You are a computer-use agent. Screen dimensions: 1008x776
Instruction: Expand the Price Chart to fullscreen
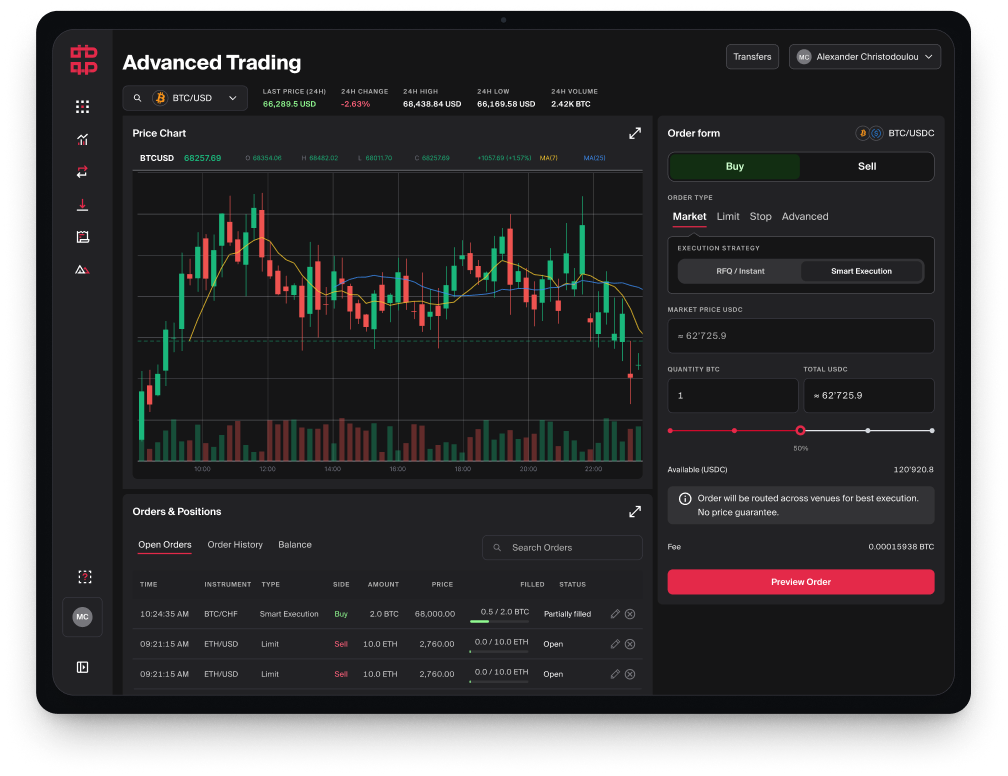point(634,133)
